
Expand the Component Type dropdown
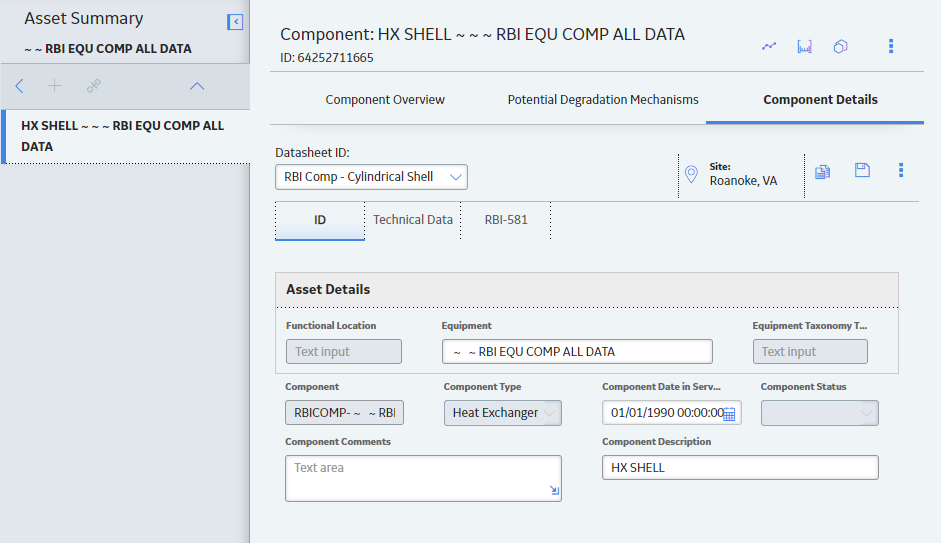click(x=503, y=413)
